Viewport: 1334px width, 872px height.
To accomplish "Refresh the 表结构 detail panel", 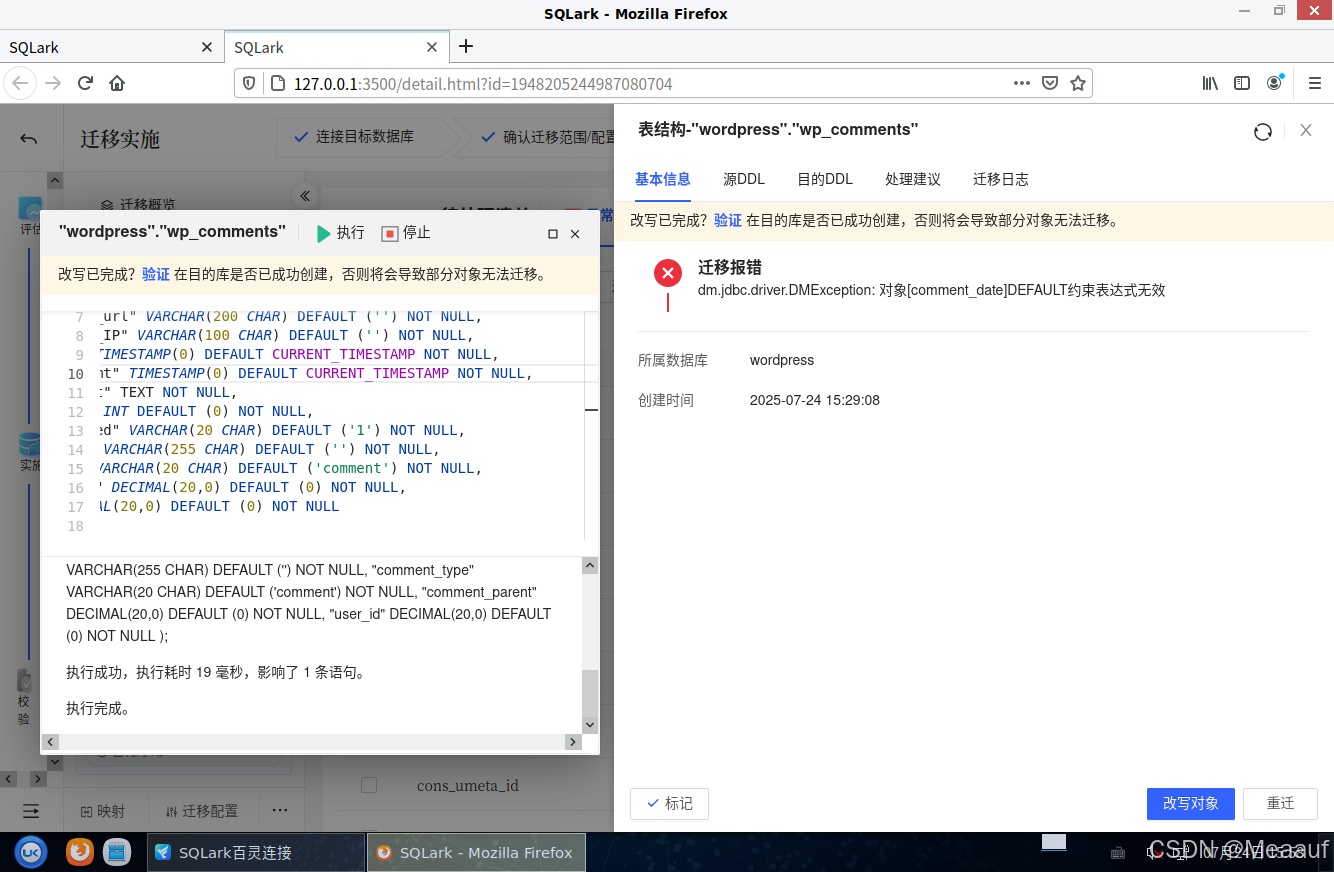I will point(1263,131).
